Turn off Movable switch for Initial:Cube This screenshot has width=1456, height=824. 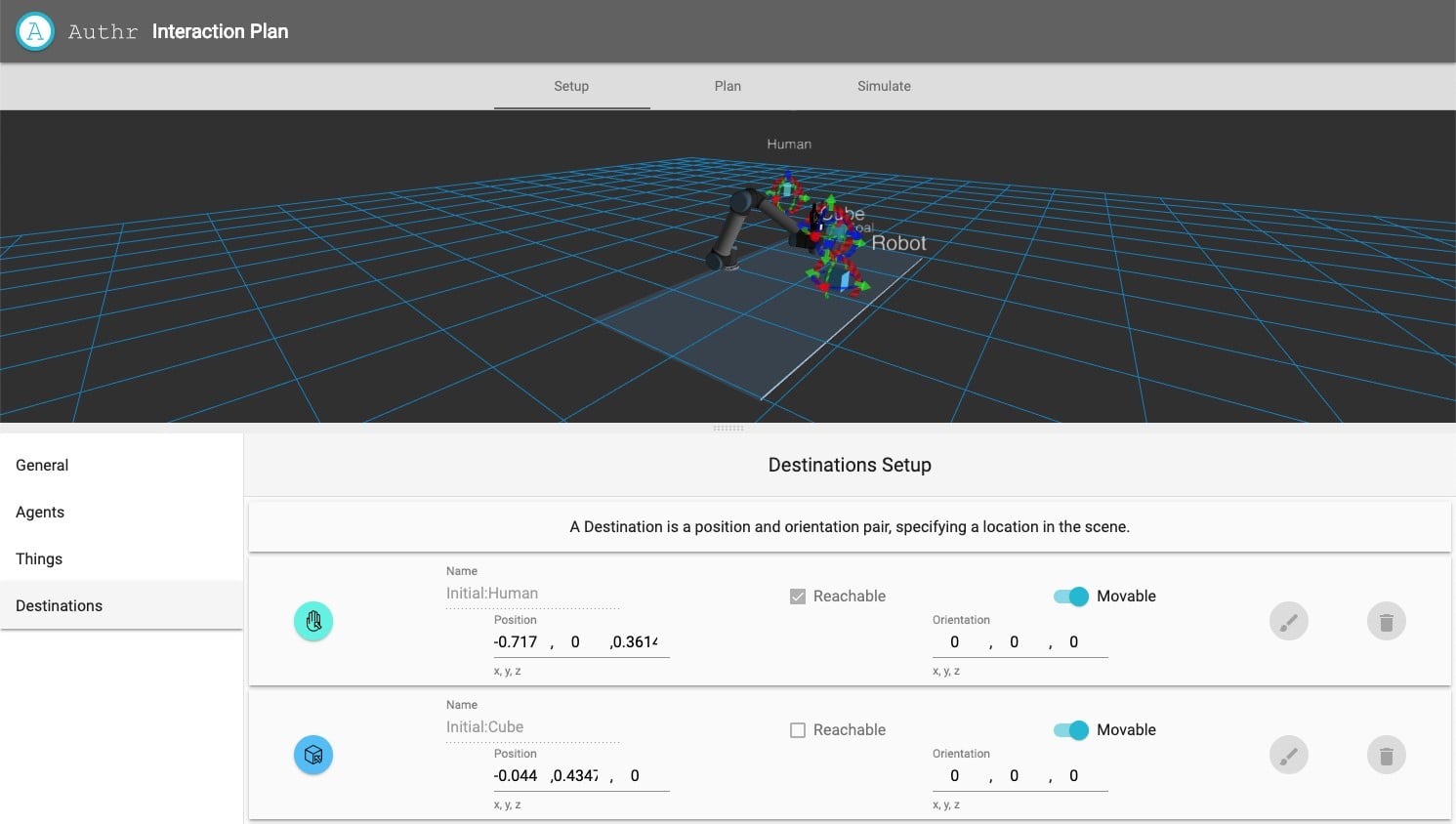1071,730
